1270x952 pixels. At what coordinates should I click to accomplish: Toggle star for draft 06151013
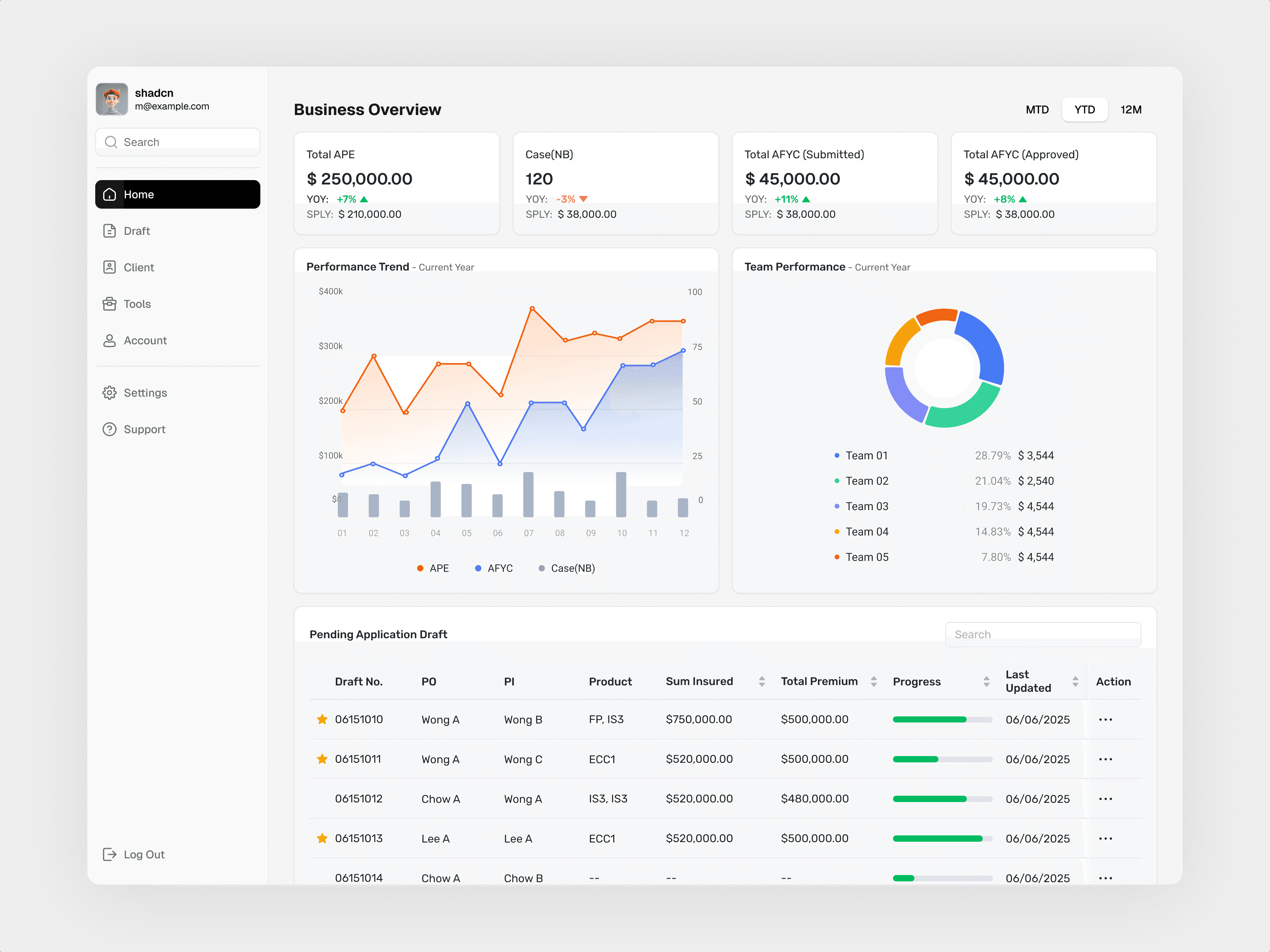pyautogui.click(x=322, y=839)
